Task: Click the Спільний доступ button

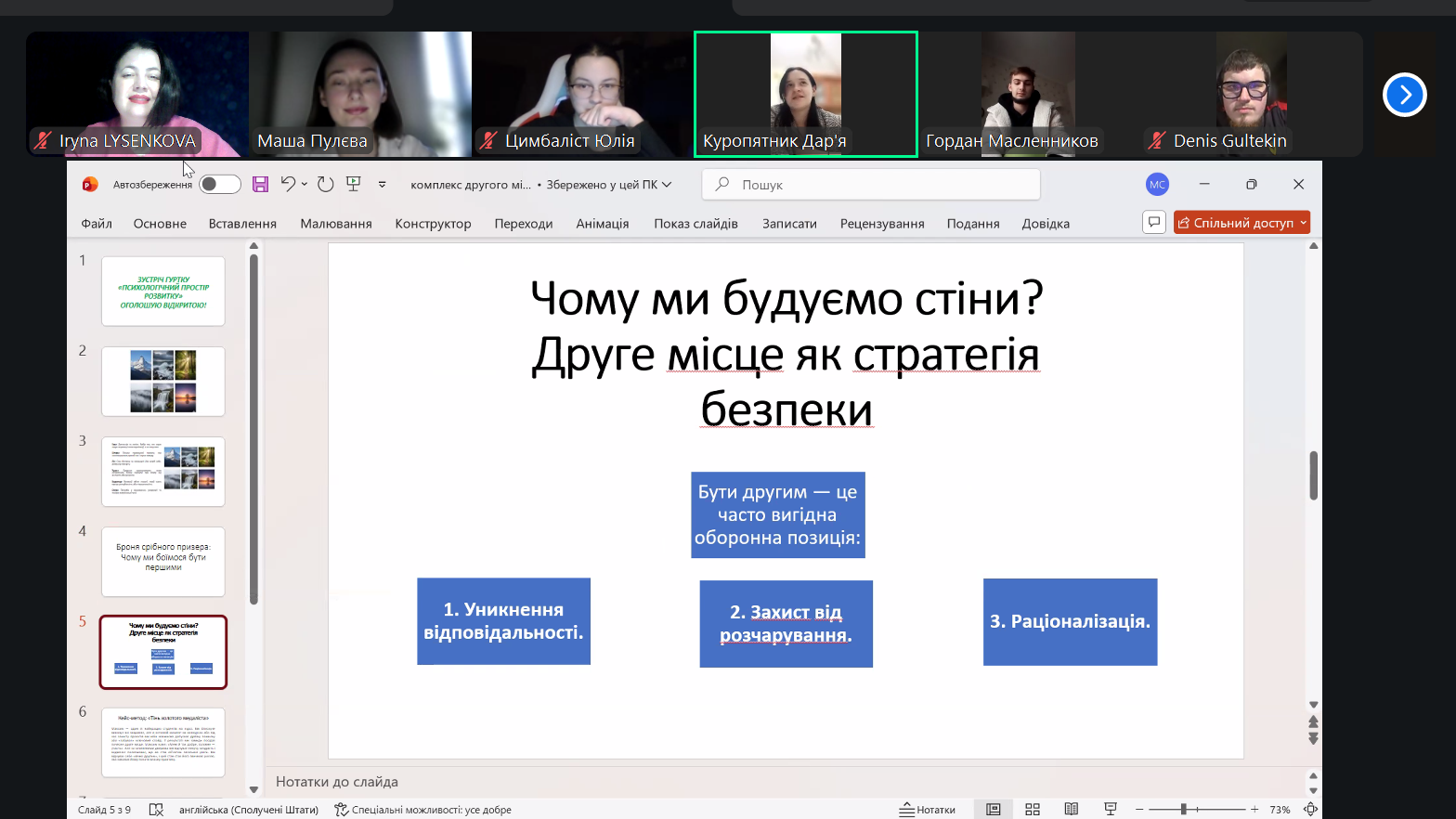Action: [1235, 223]
